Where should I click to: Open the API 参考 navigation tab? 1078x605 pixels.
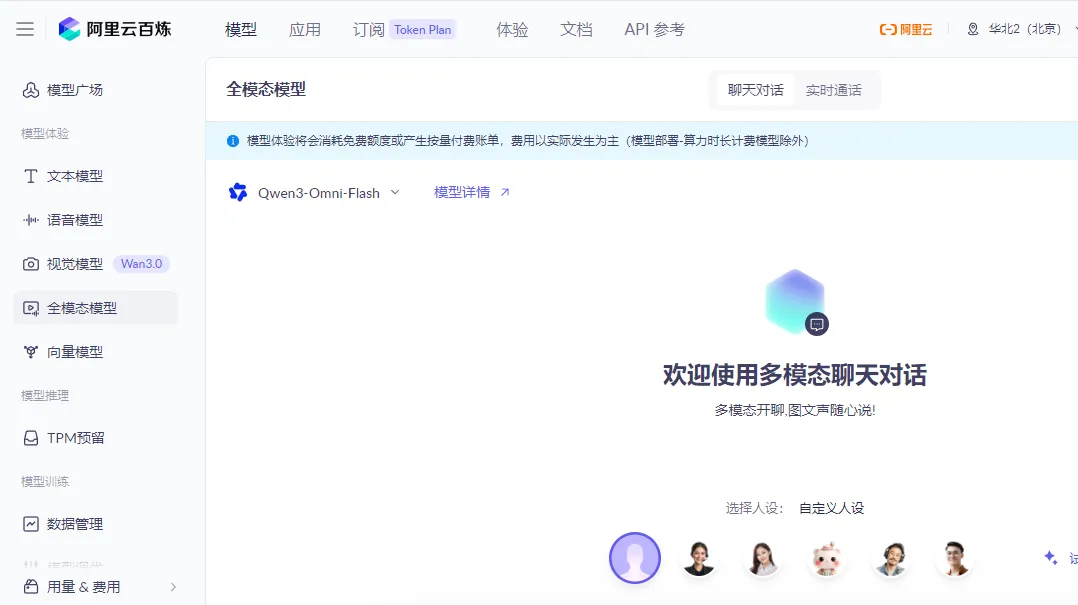click(x=654, y=30)
